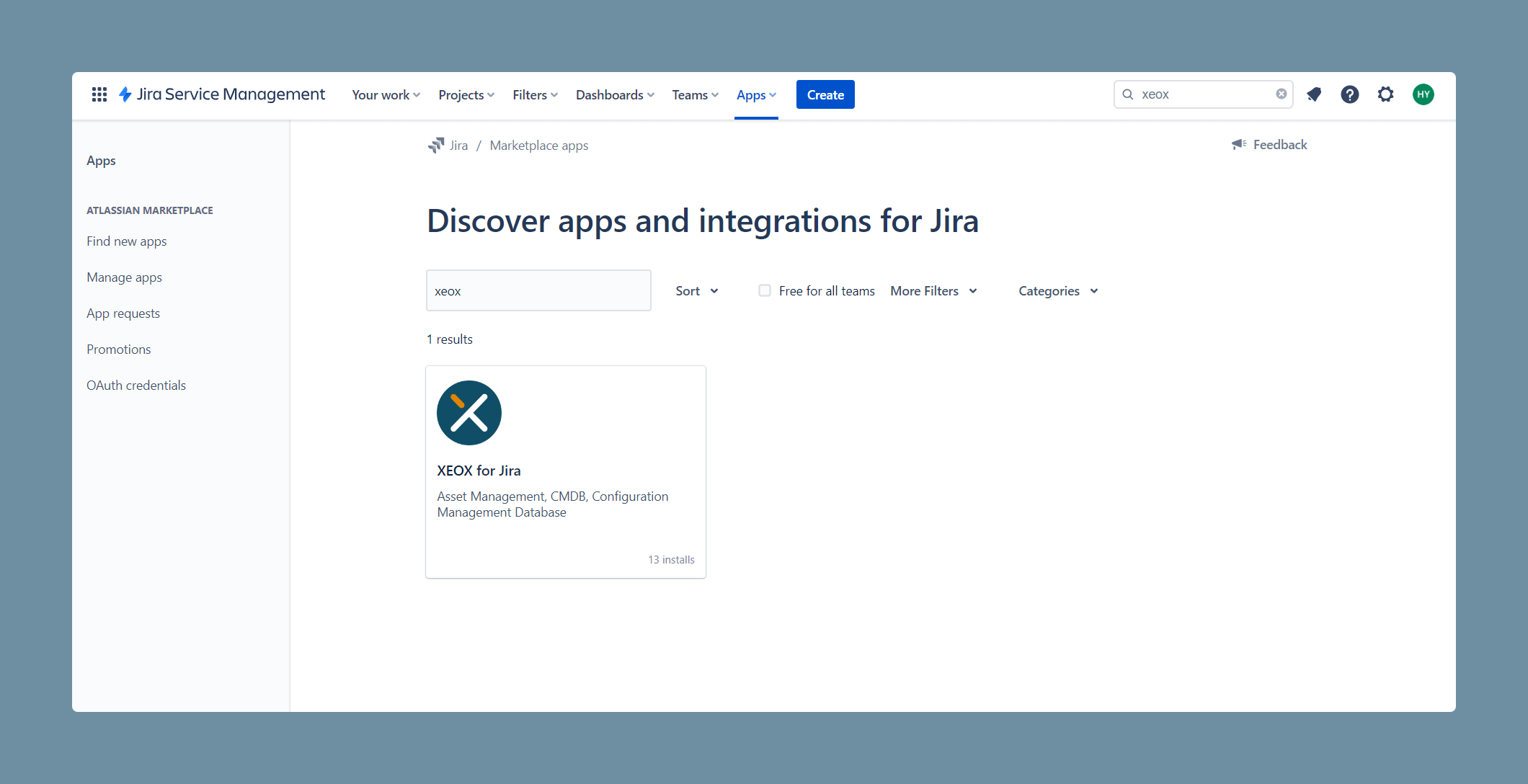Open the Filters menu

[x=536, y=95]
